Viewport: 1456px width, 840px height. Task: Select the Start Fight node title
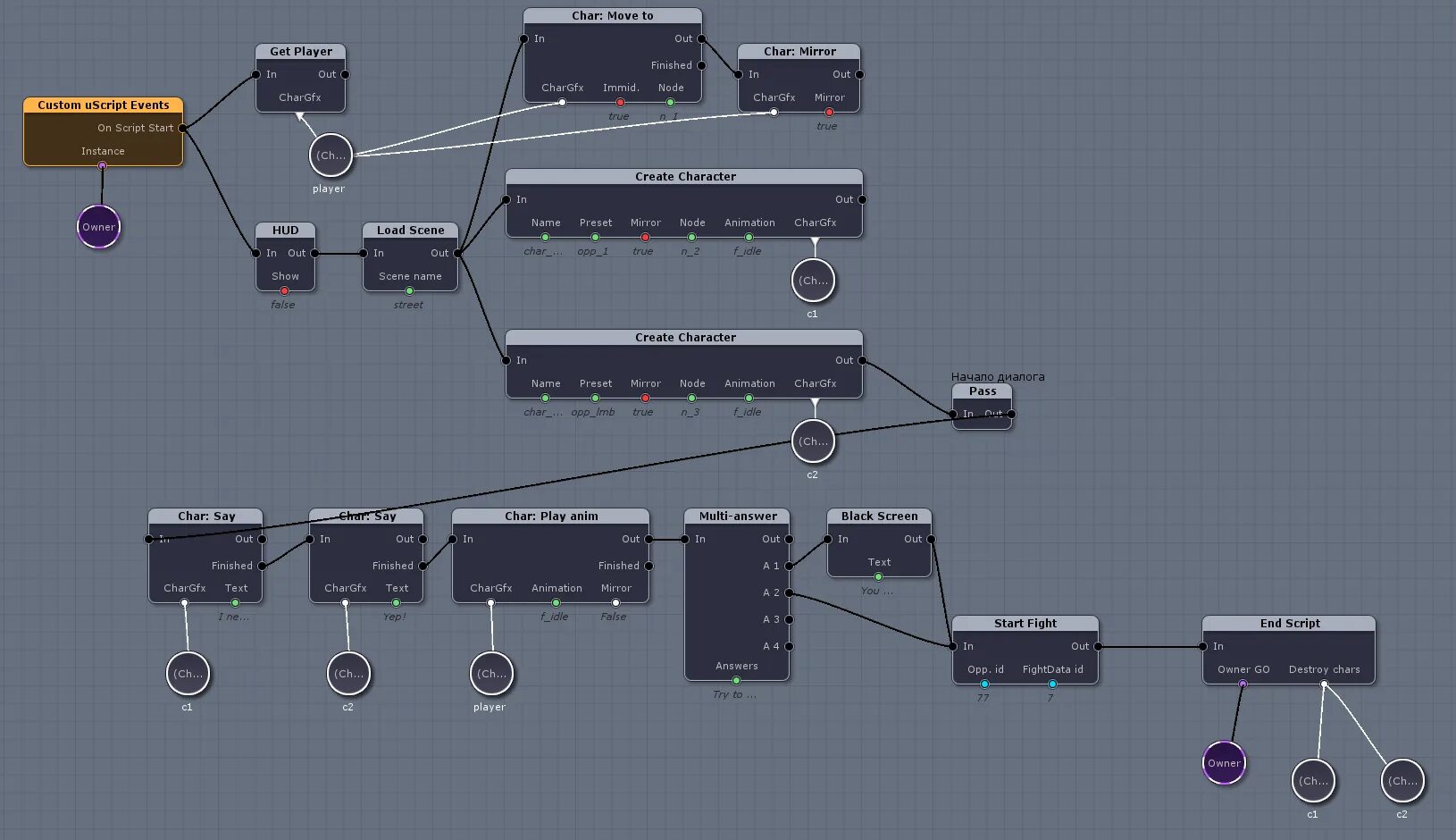[x=1025, y=624]
